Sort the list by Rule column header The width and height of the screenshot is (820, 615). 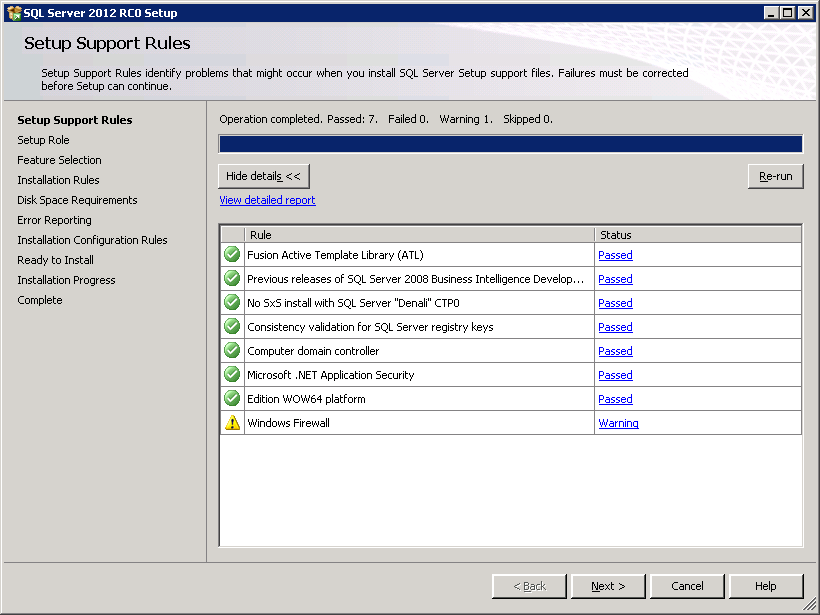(x=419, y=235)
